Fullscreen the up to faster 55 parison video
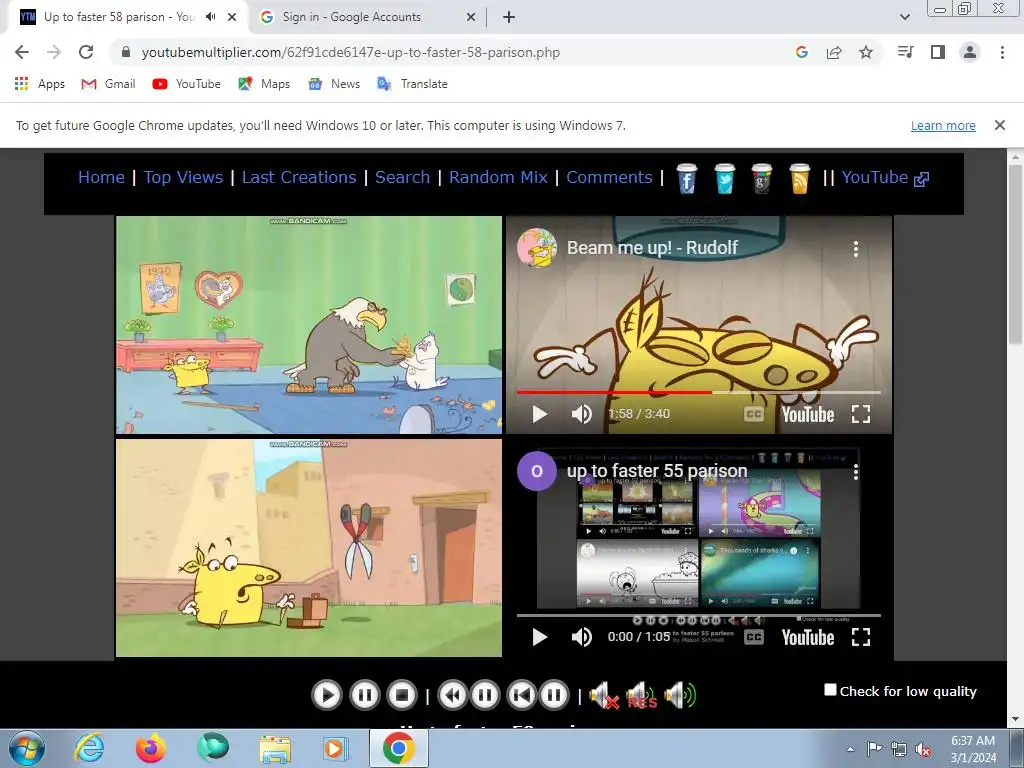 pos(861,637)
